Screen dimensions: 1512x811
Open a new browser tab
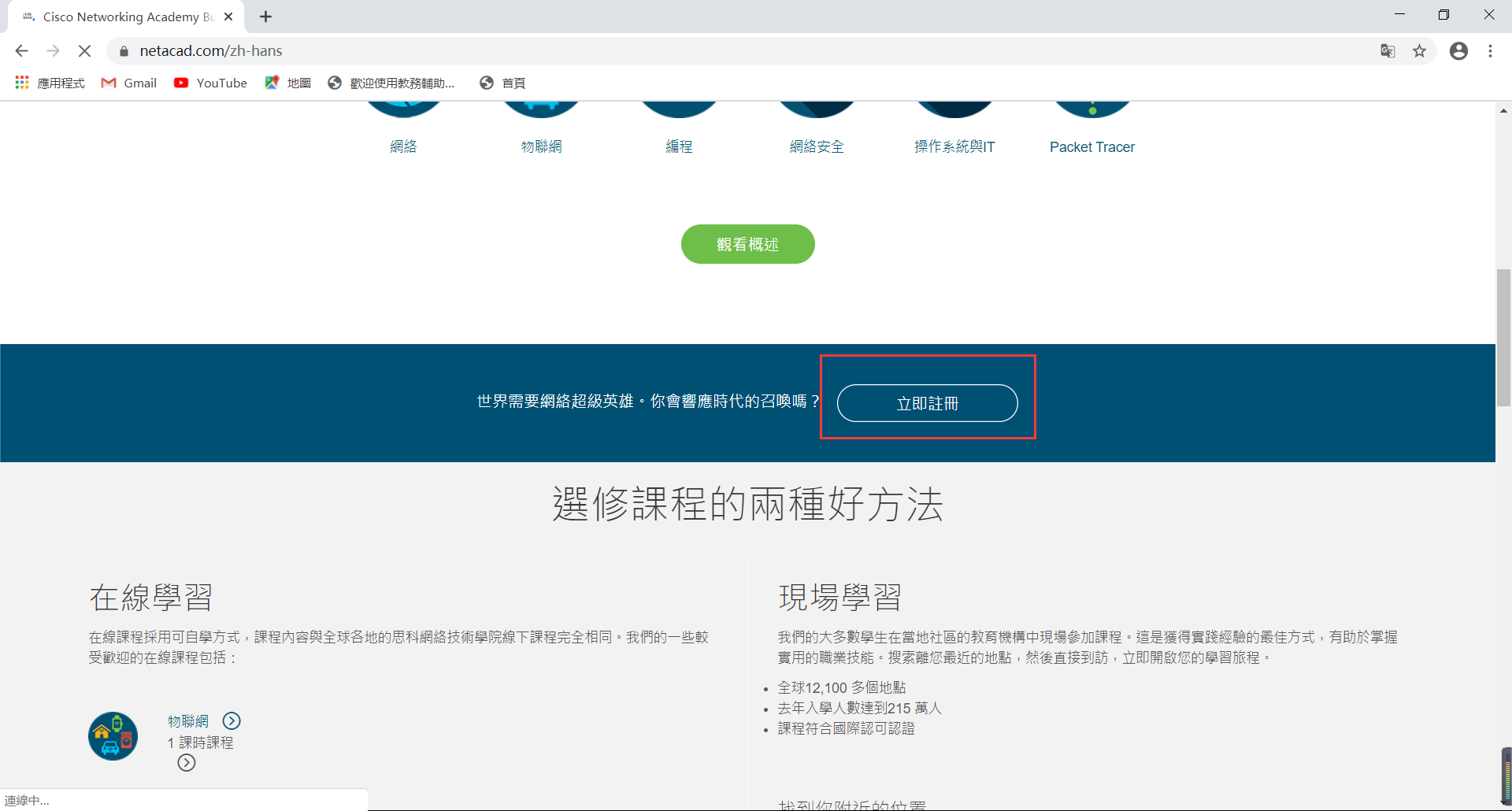tap(266, 17)
